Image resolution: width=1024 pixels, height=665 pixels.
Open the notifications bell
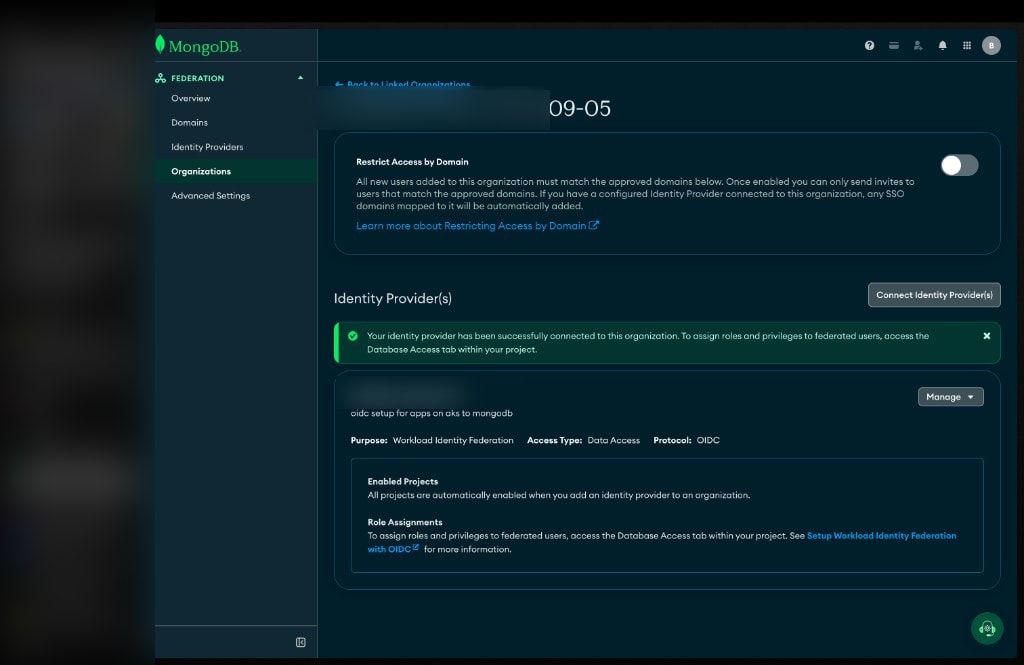pyautogui.click(x=942, y=45)
